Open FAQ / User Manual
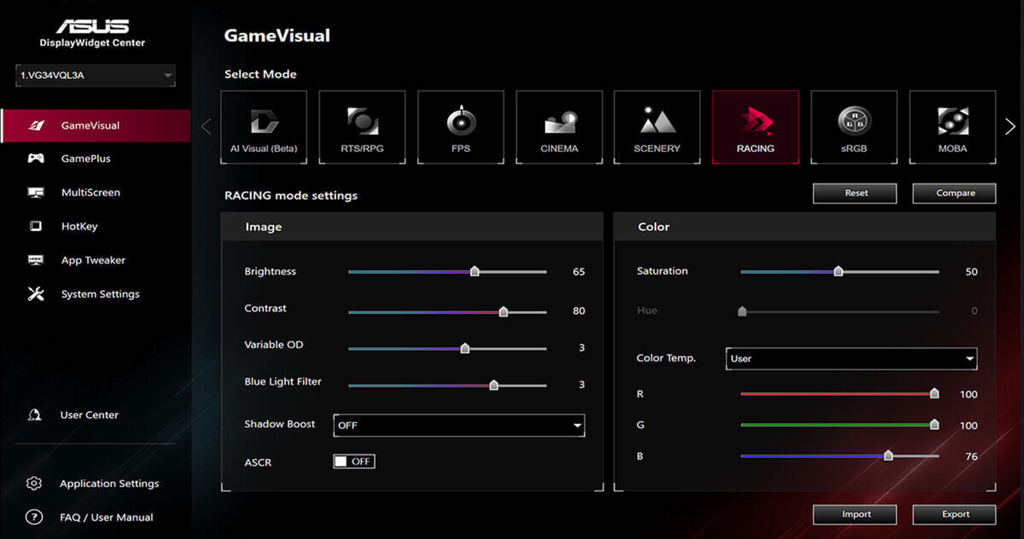 click(106, 517)
